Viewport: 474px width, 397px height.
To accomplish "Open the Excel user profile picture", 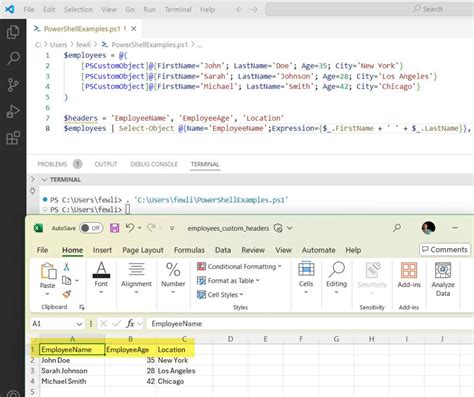I will (x=428, y=228).
